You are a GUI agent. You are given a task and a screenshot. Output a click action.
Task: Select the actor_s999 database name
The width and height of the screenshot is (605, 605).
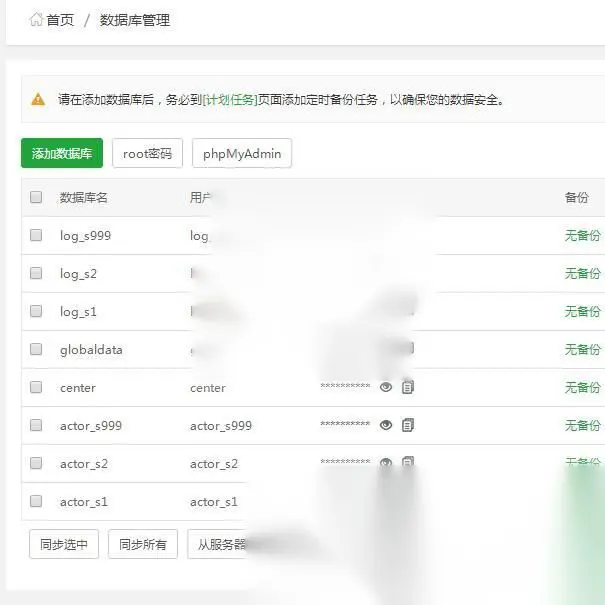(91, 426)
